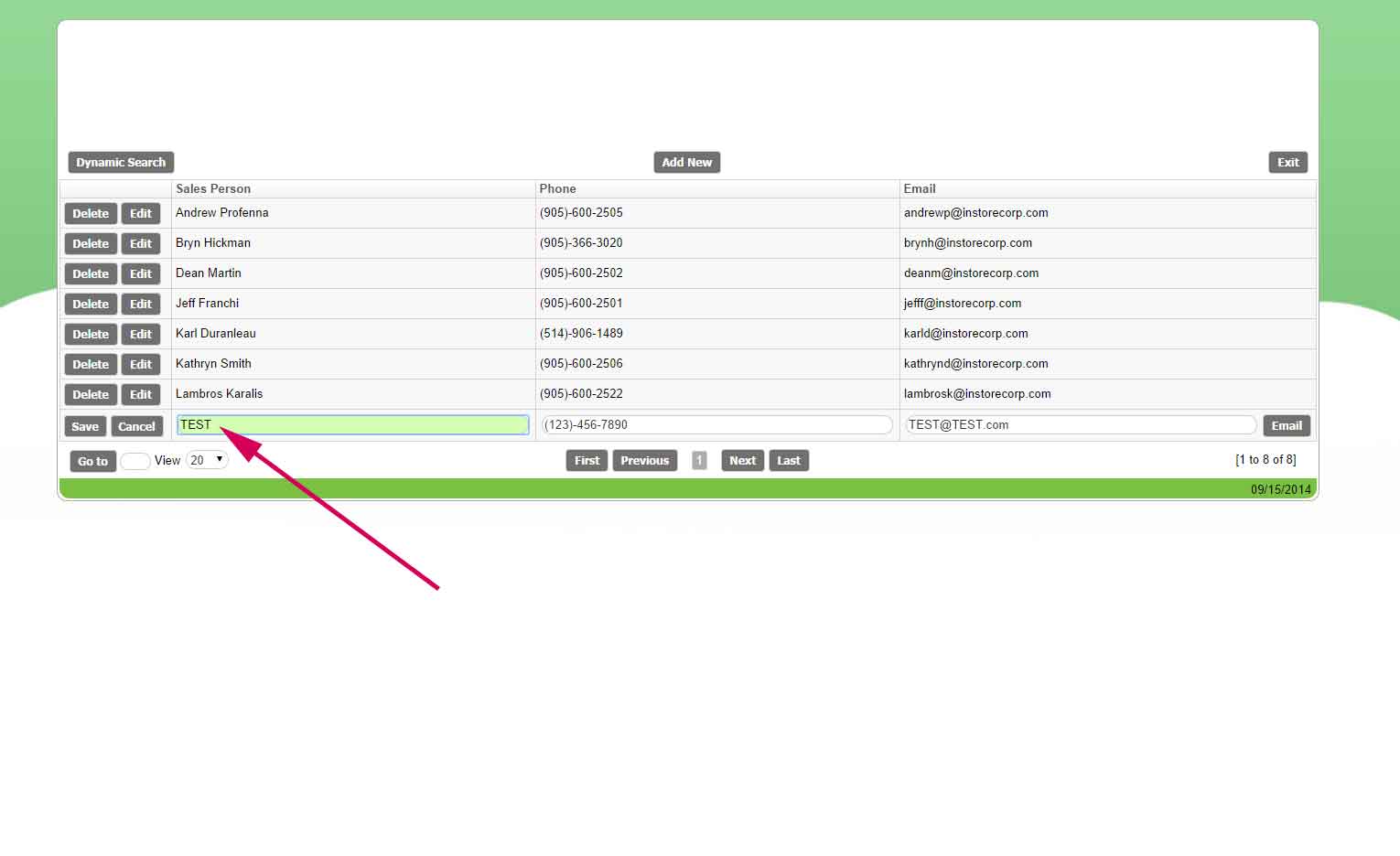Focus the Sales Person field containing TEST
The image size is (1400, 856).
click(353, 425)
